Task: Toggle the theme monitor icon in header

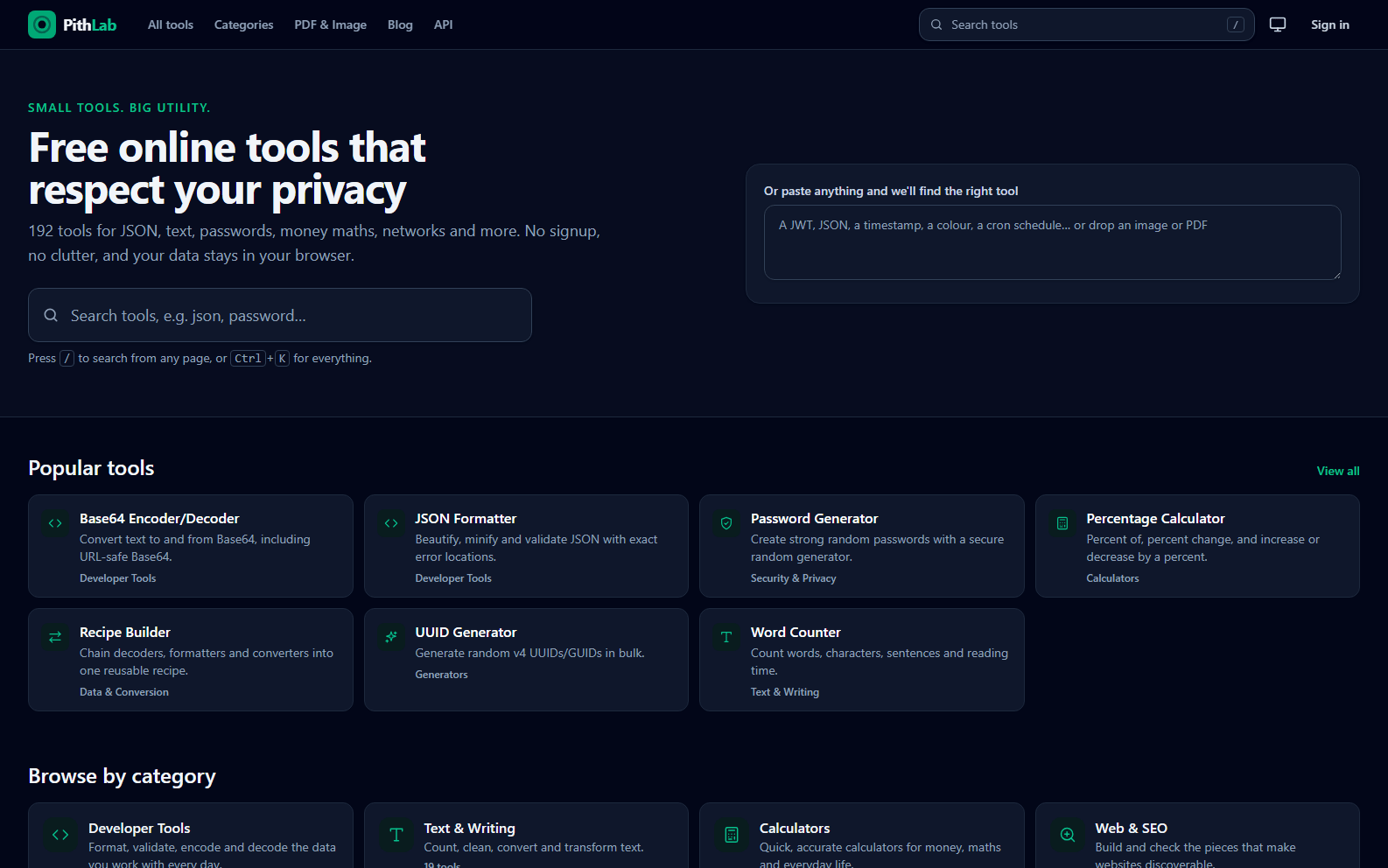Action: [1278, 24]
